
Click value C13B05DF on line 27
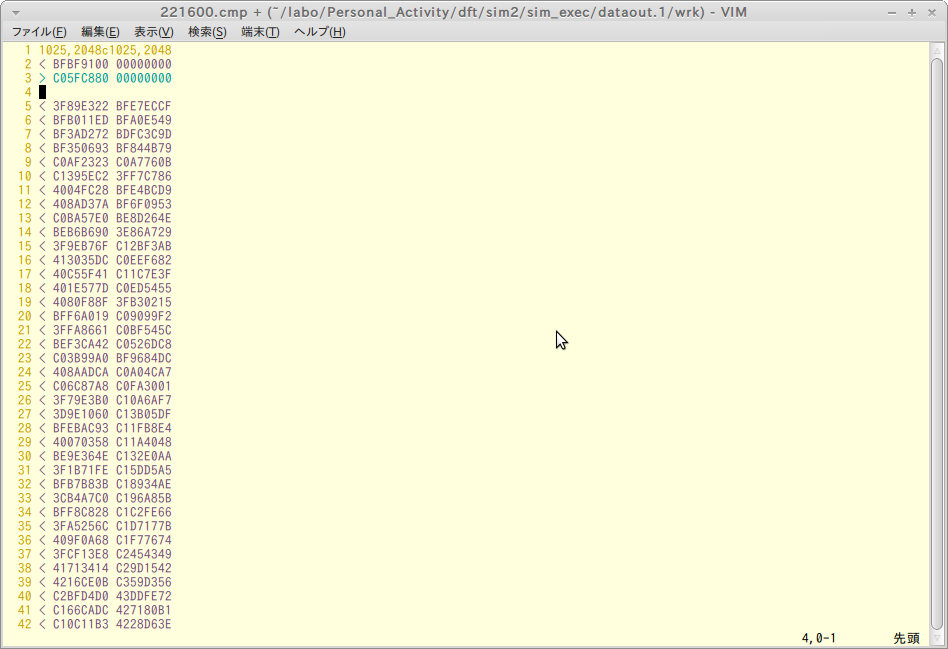(144, 414)
